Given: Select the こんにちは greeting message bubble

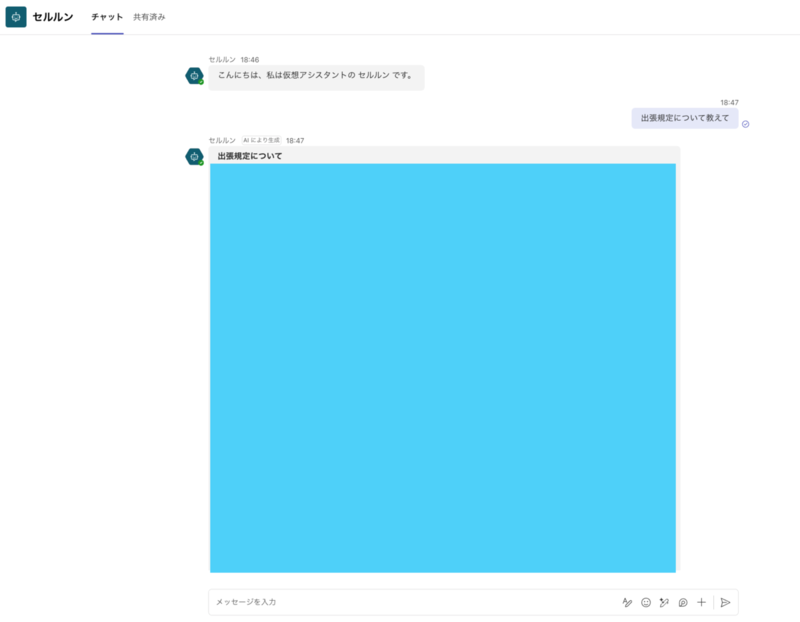Looking at the screenshot, I should (316, 77).
